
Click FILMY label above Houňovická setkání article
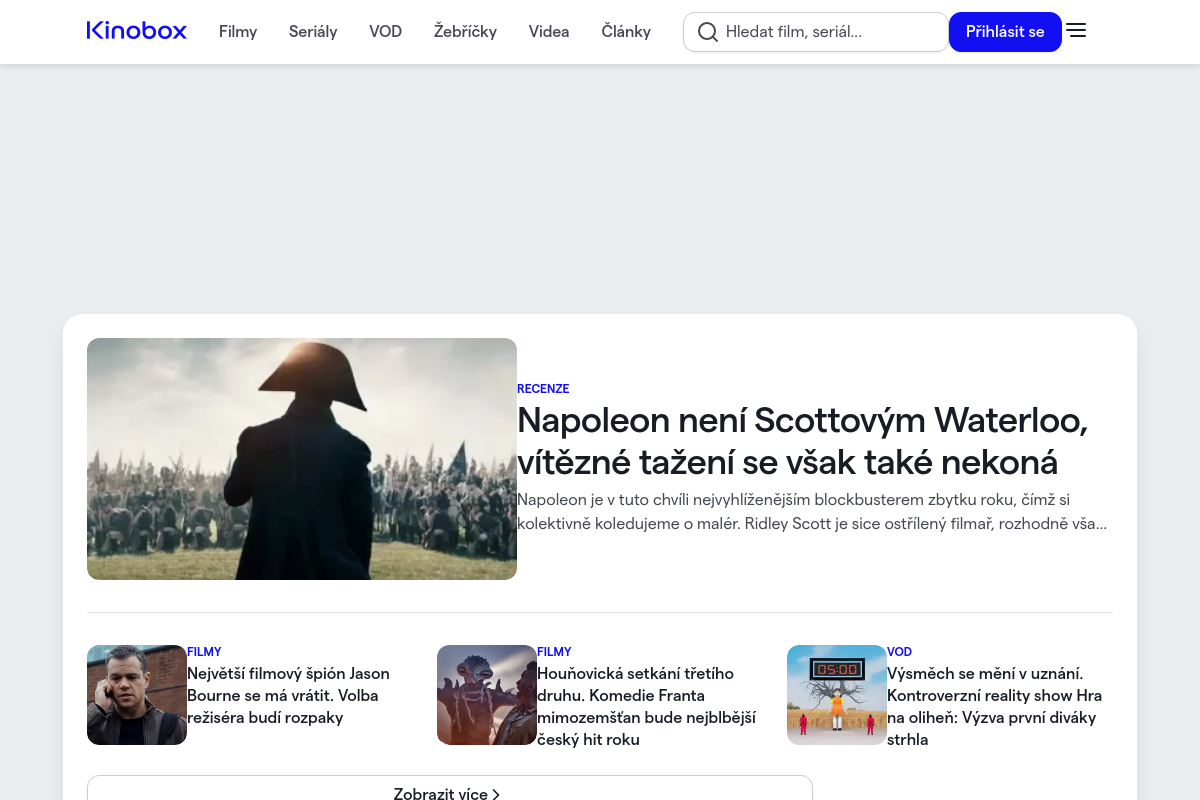pos(554,652)
